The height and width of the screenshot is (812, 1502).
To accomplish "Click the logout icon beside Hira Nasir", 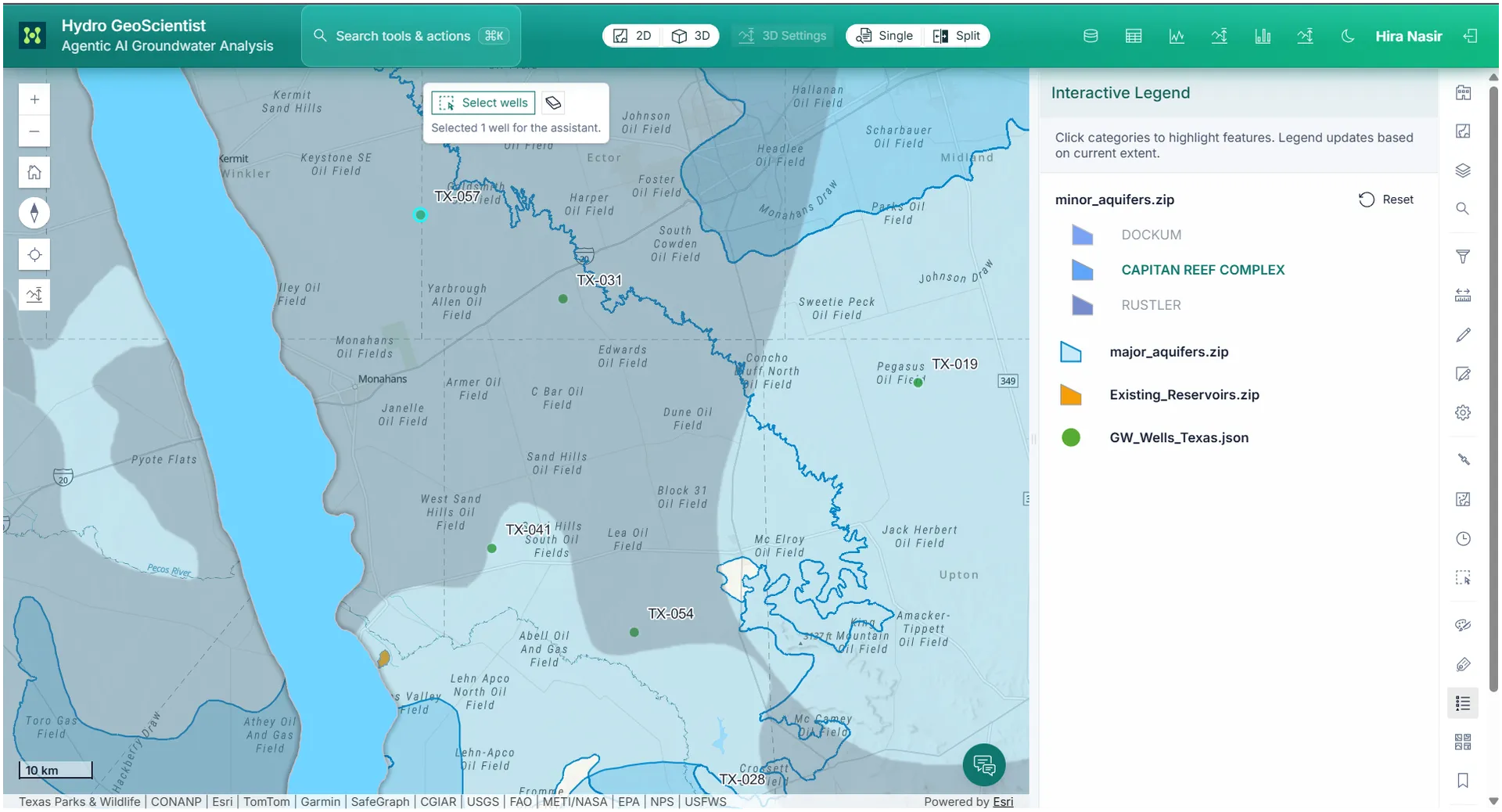I will [x=1471, y=36].
